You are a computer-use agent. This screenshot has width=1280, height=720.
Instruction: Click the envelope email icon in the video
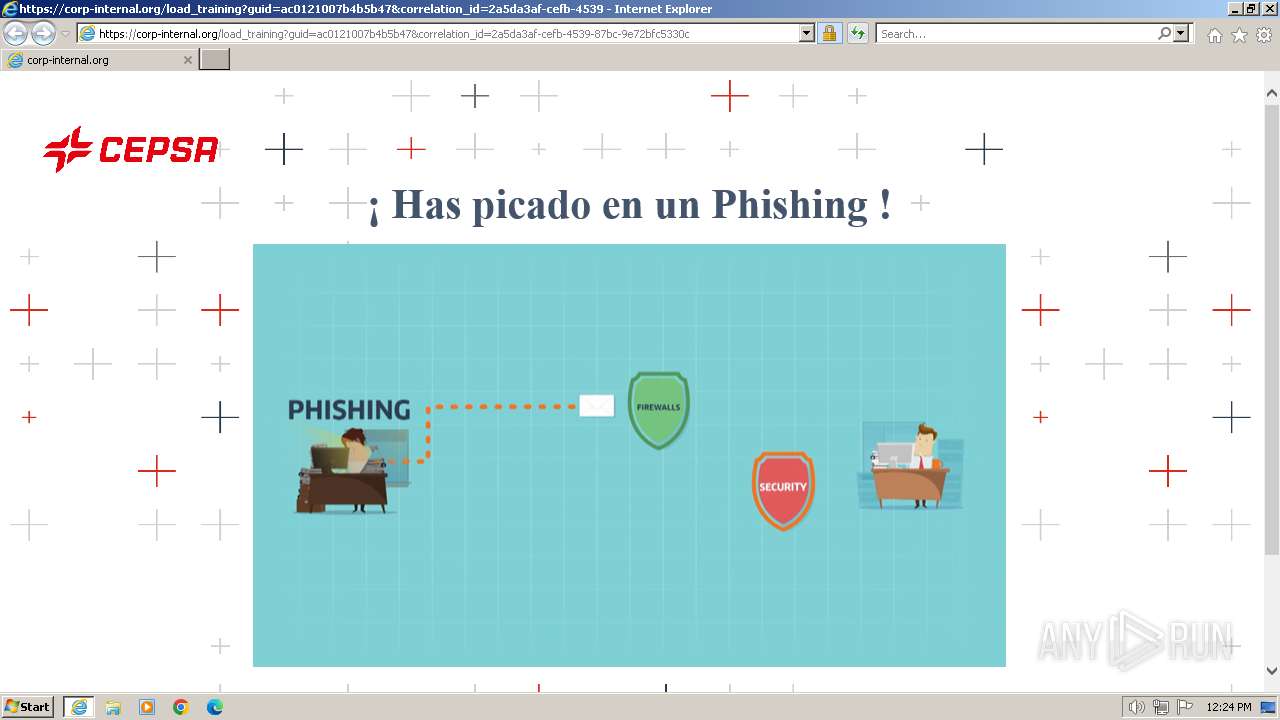(x=596, y=405)
